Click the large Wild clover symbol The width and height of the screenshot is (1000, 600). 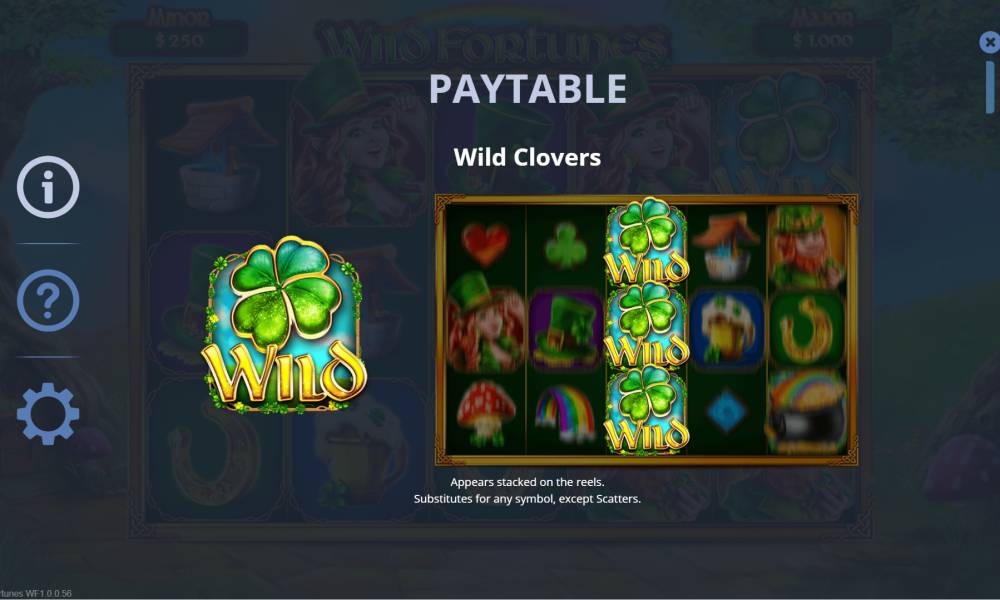tap(284, 324)
